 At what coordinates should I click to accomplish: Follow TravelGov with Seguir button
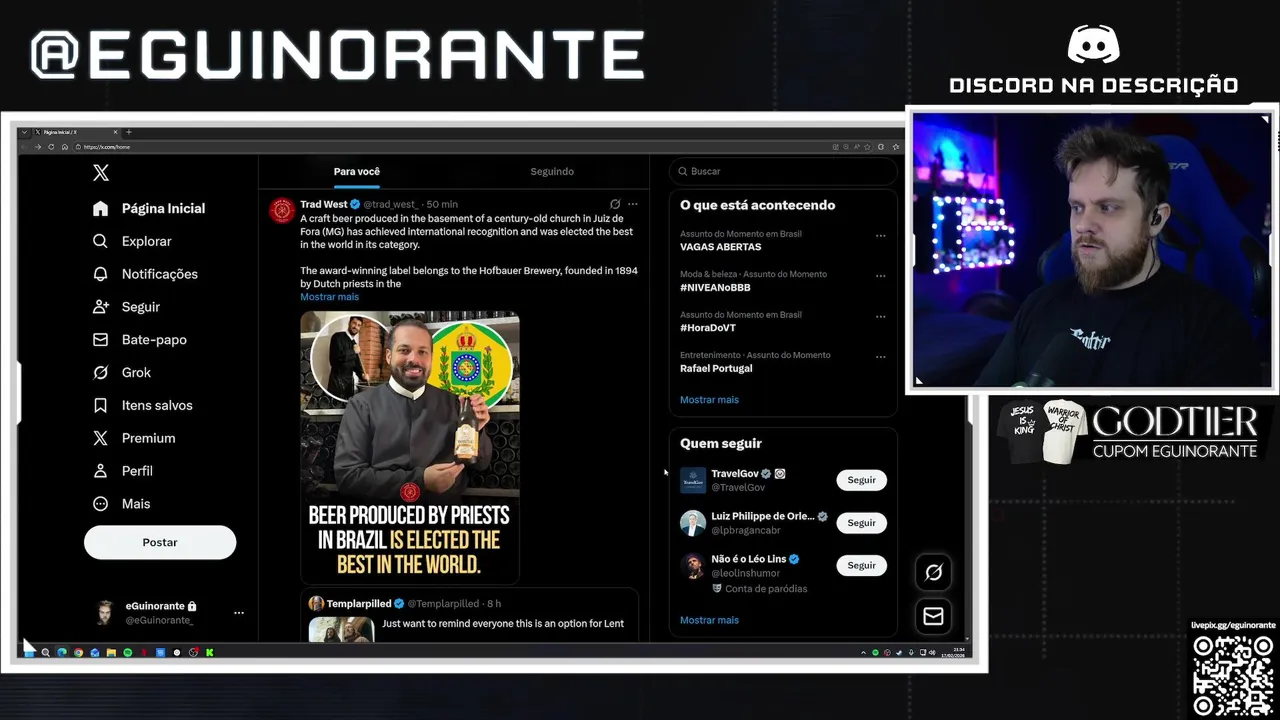coord(861,480)
